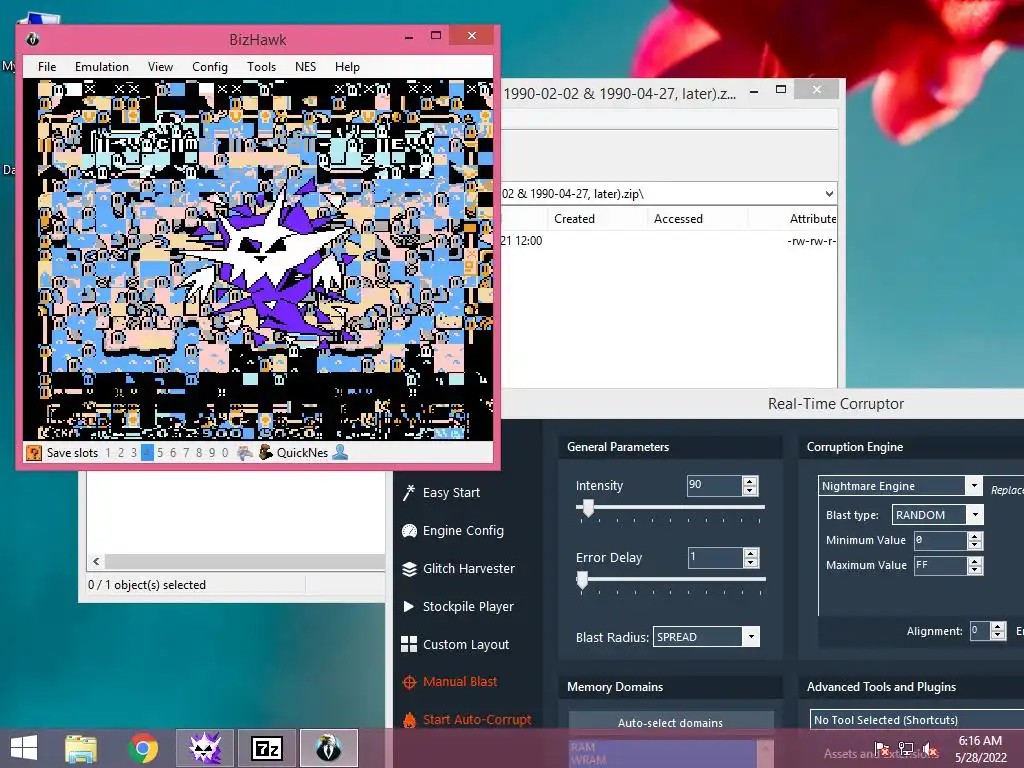Image resolution: width=1024 pixels, height=768 pixels.
Task: Click the Intensity value field showing 90
Action: pyautogui.click(x=714, y=485)
